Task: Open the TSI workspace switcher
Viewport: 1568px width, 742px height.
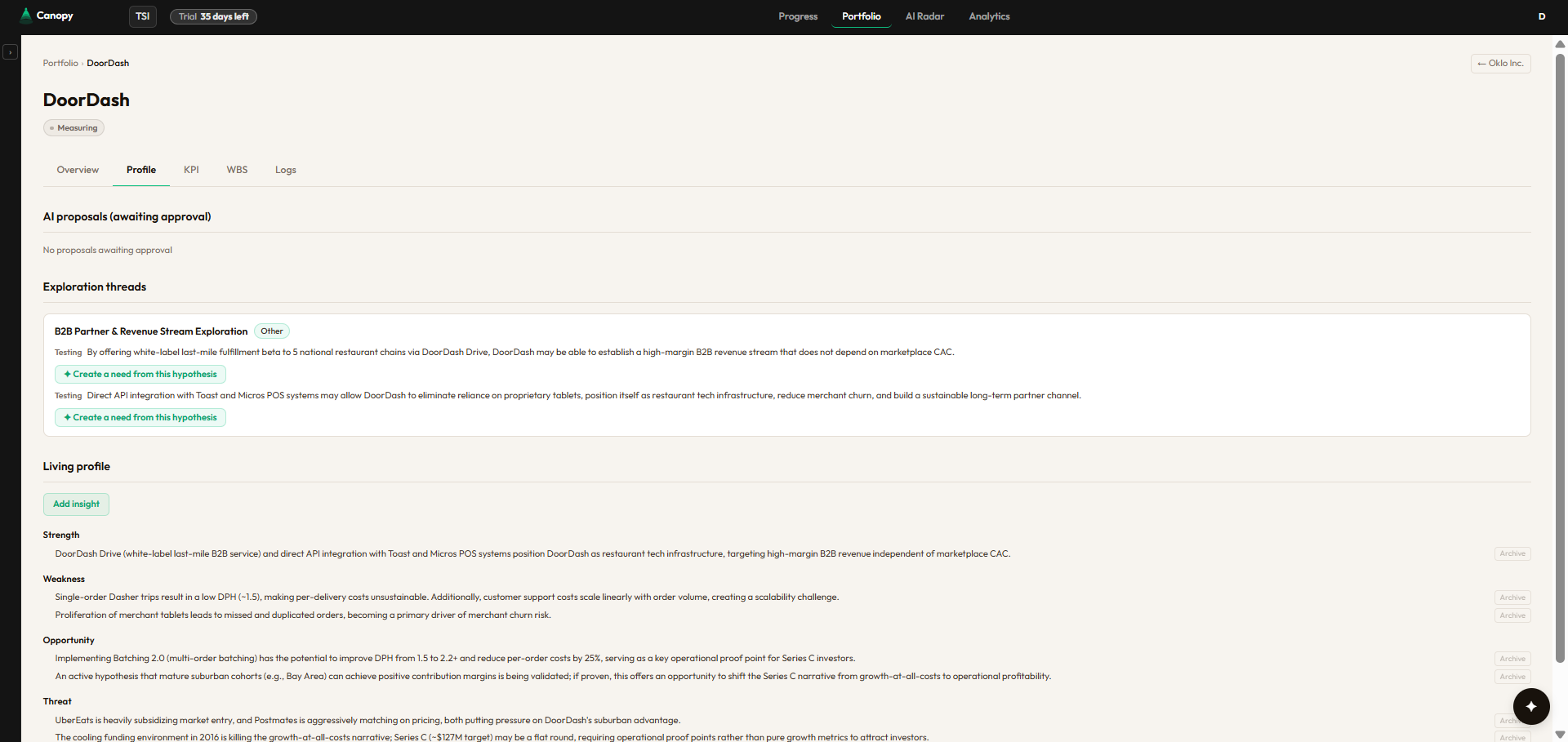Action: (143, 16)
